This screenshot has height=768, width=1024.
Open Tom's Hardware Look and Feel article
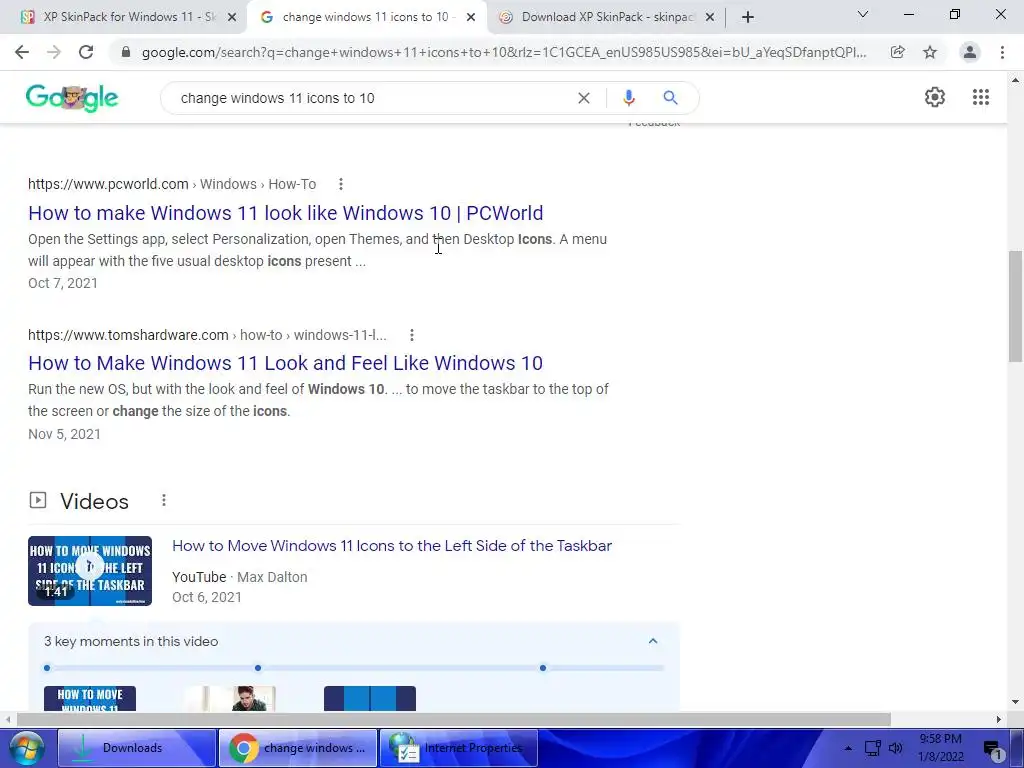tap(285, 363)
